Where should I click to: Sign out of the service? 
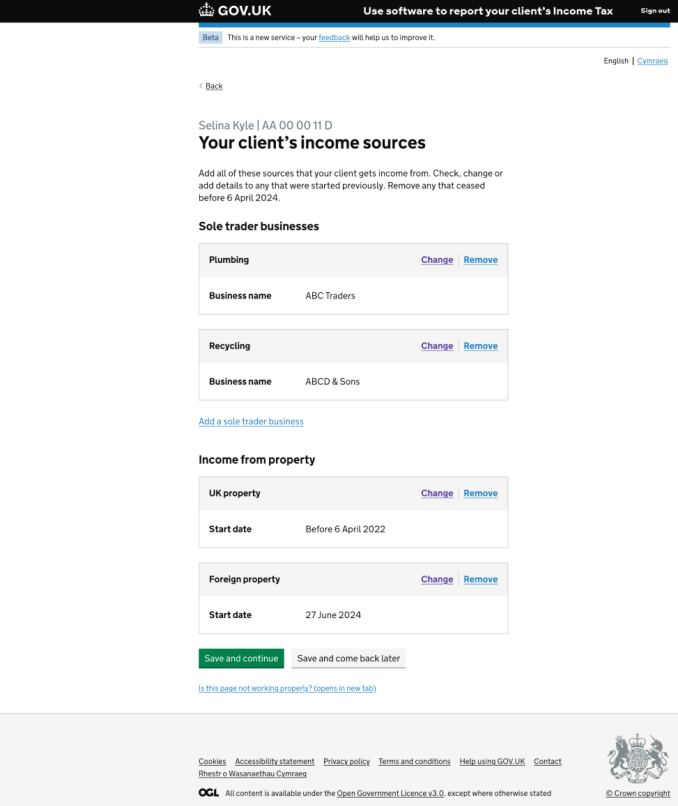pos(655,11)
